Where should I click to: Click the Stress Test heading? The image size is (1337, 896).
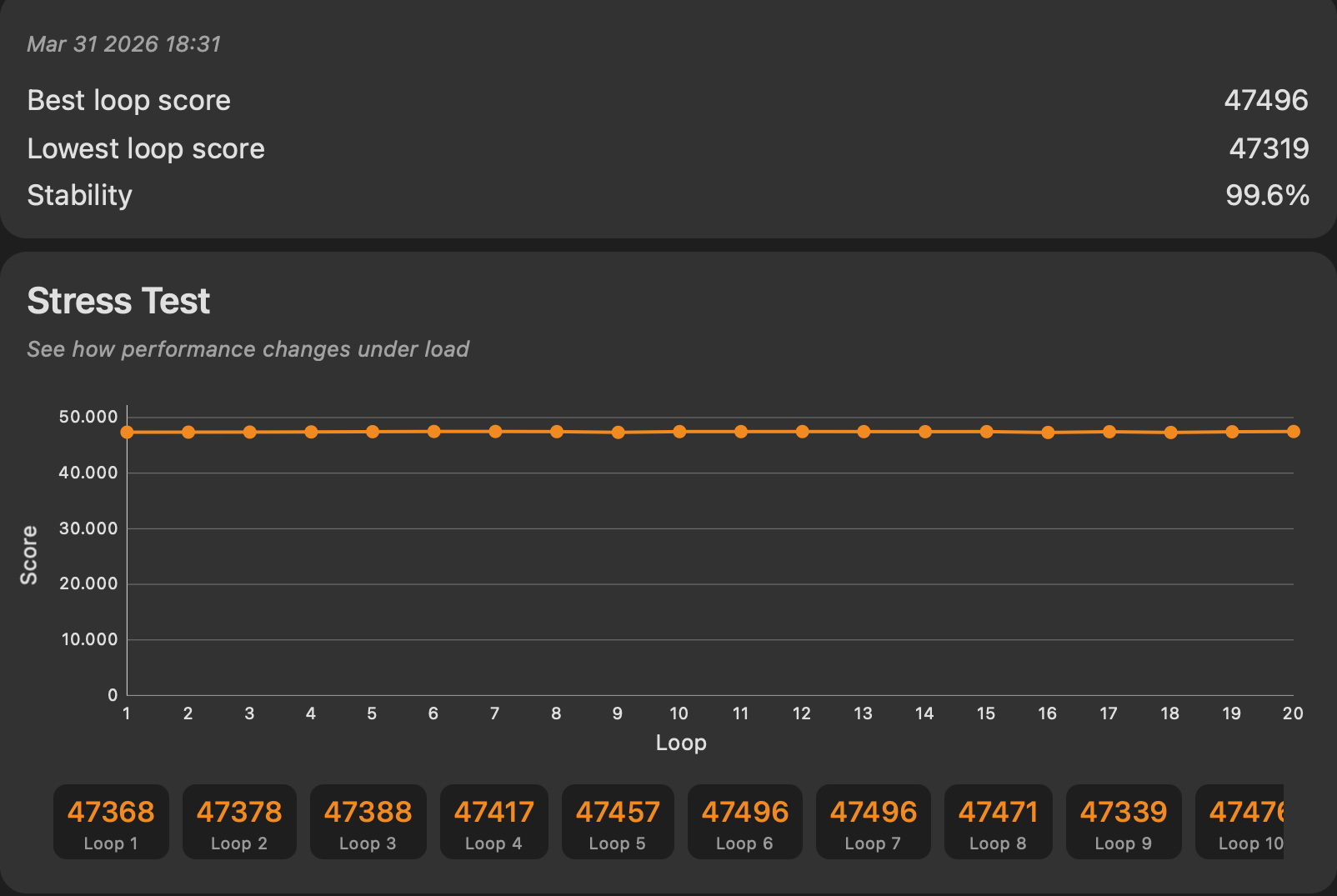pos(118,301)
